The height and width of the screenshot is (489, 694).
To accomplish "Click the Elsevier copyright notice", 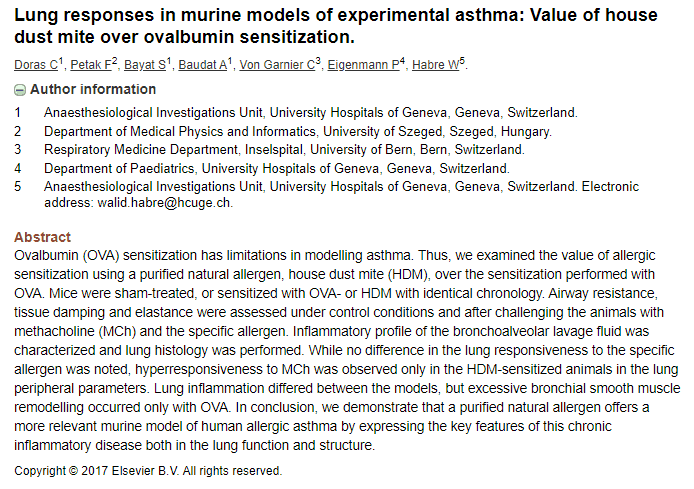I will pos(148,471).
